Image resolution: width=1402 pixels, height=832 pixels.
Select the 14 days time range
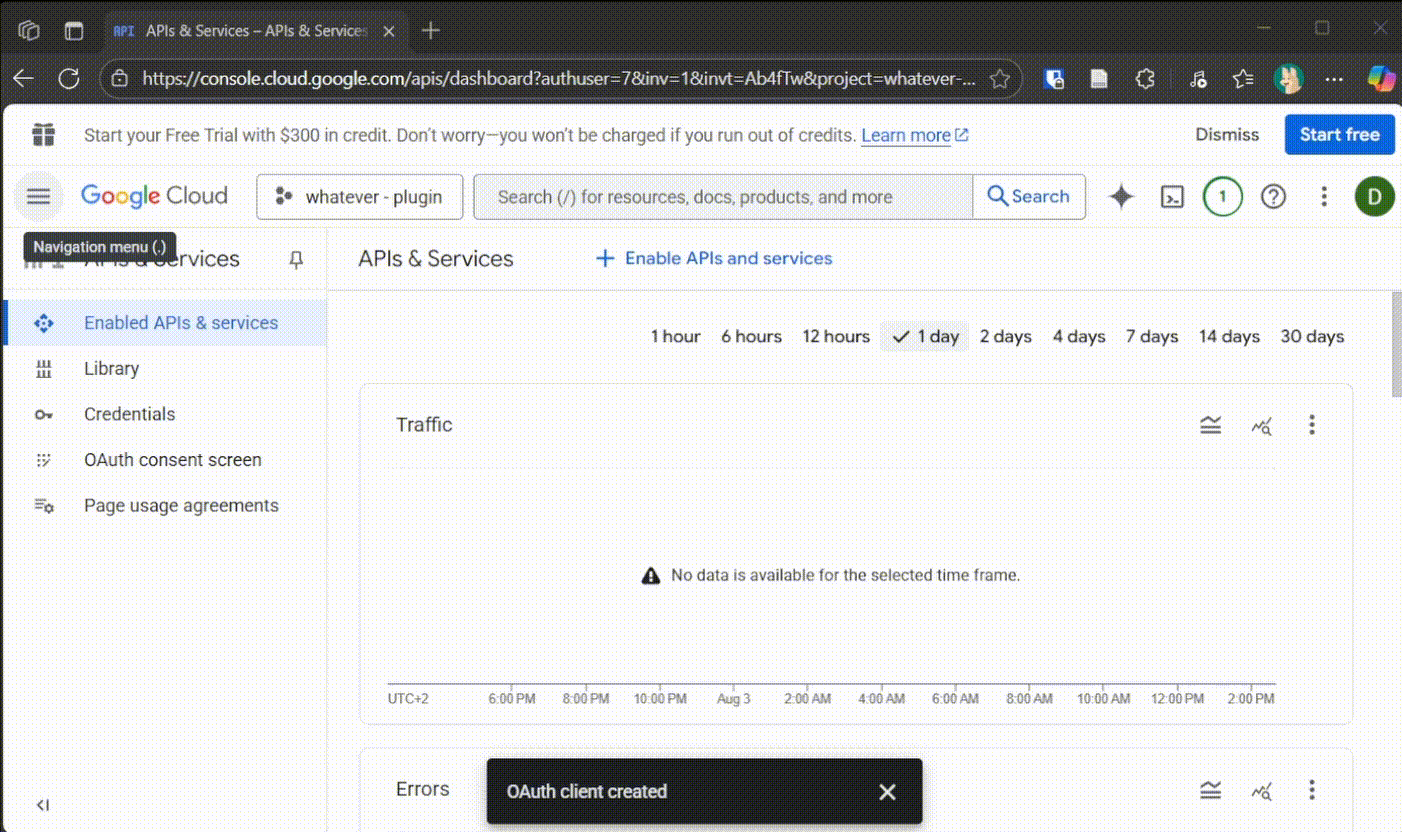pyautogui.click(x=1229, y=337)
